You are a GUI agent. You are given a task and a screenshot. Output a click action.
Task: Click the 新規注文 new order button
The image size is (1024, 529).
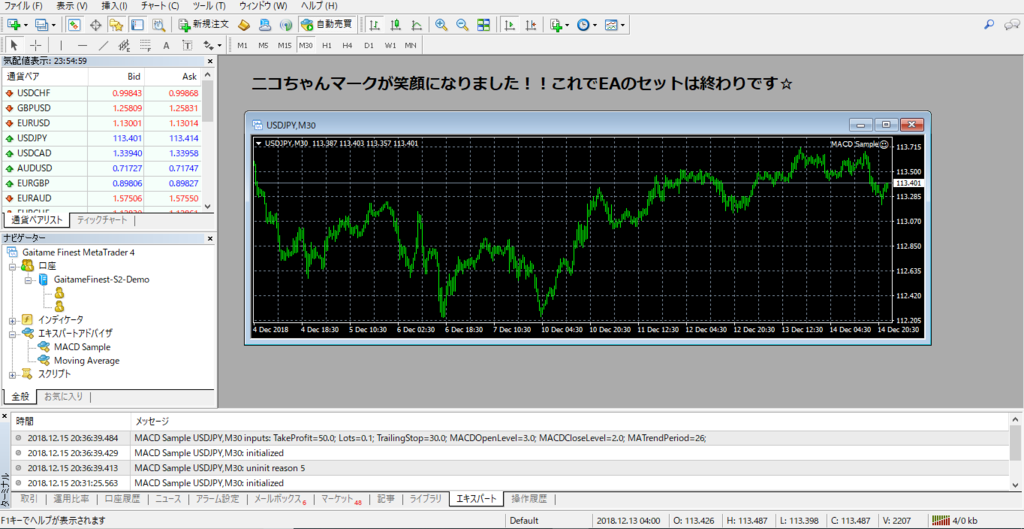204,25
